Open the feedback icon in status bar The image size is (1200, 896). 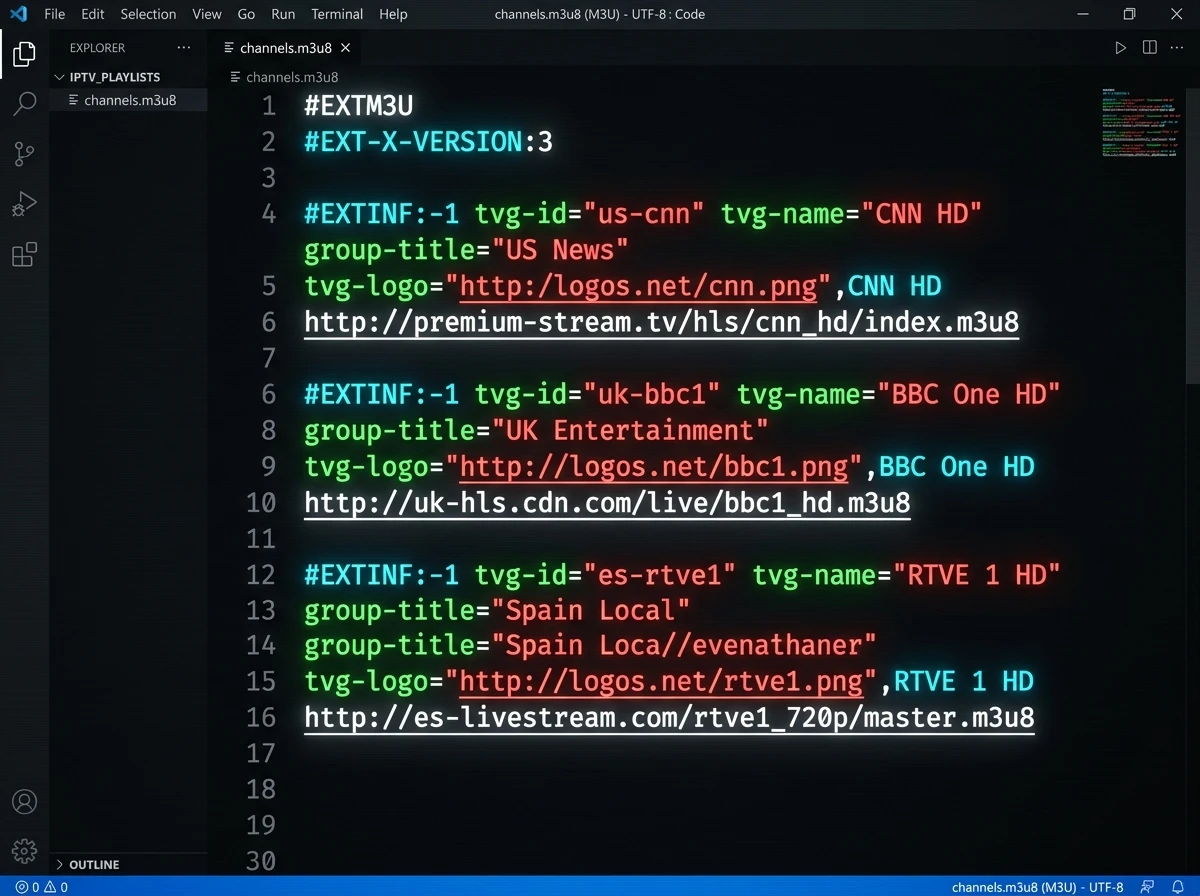1148,887
